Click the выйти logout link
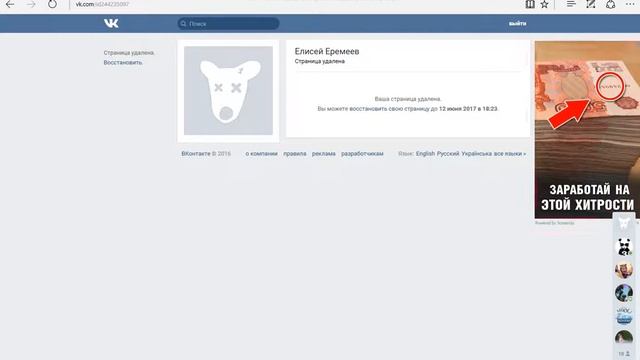Image resolution: width=640 pixels, height=360 pixels. pyautogui.click(x=518, y=24)
